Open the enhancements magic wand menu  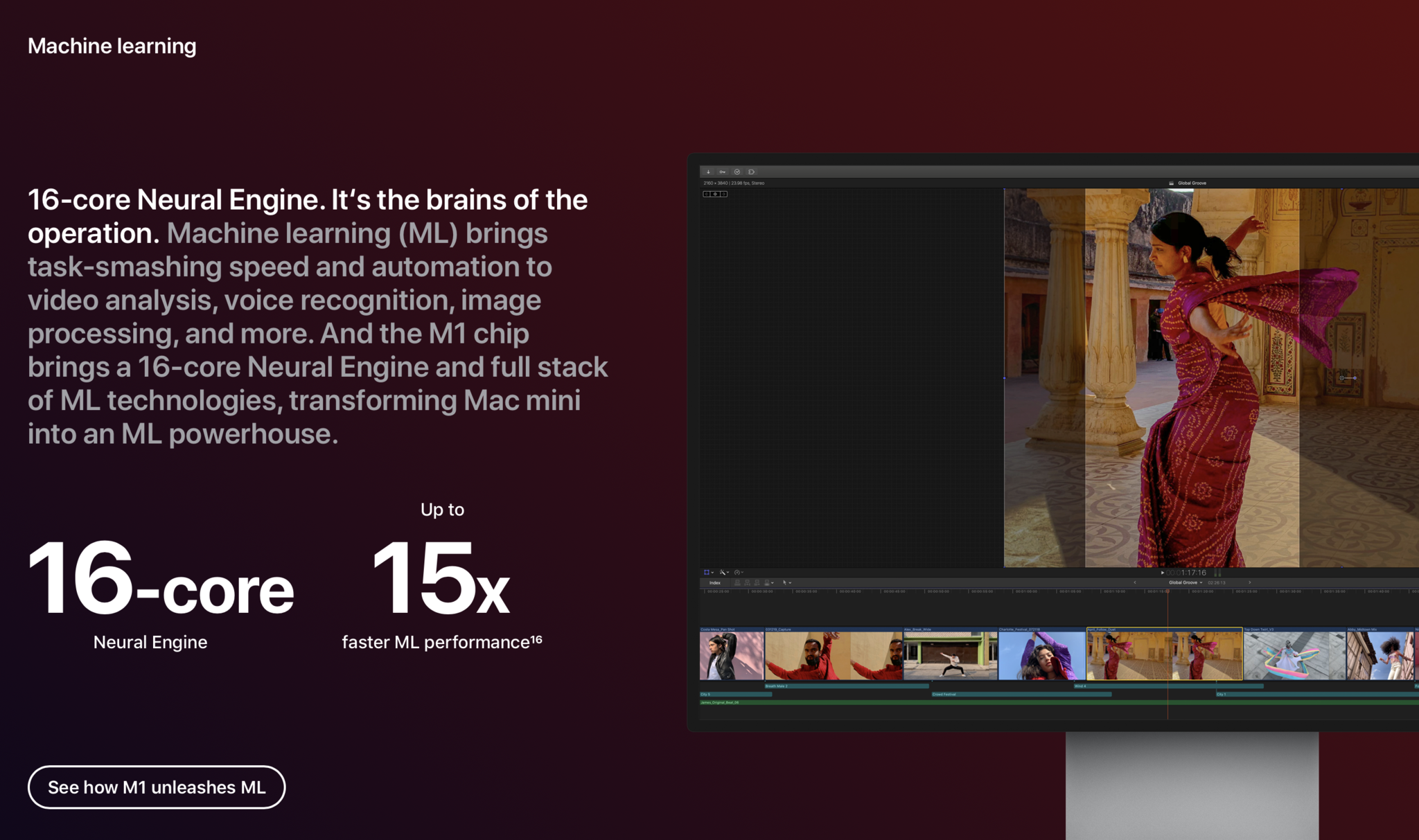tap(723, 573)
